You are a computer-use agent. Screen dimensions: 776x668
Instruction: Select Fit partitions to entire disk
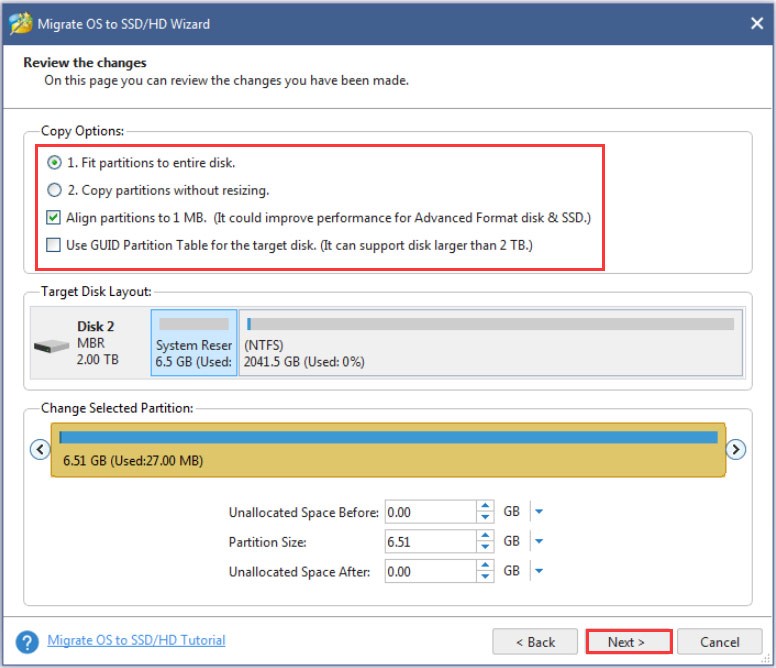[54, 162]
